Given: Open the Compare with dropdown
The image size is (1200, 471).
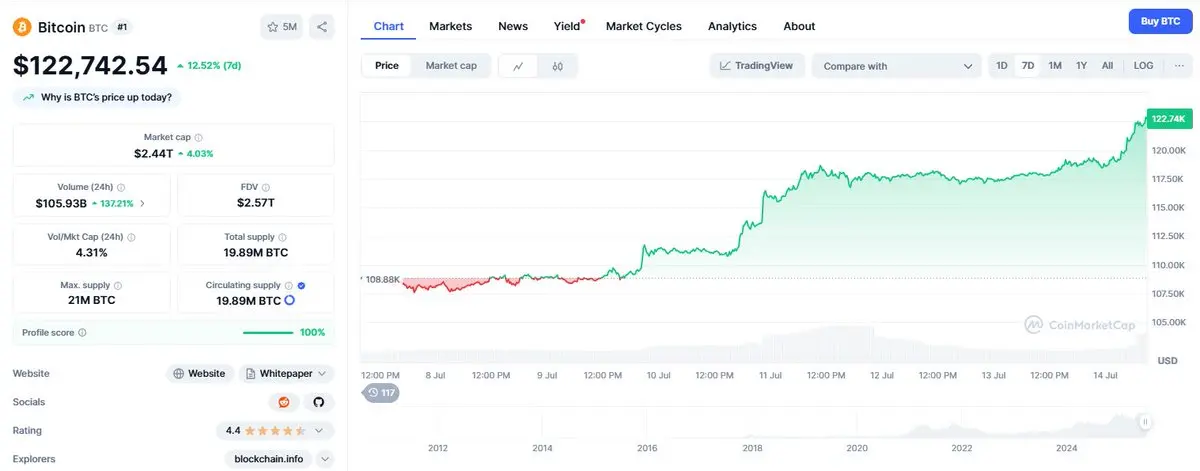Looking at the screenshot, I should click(897, 66).
